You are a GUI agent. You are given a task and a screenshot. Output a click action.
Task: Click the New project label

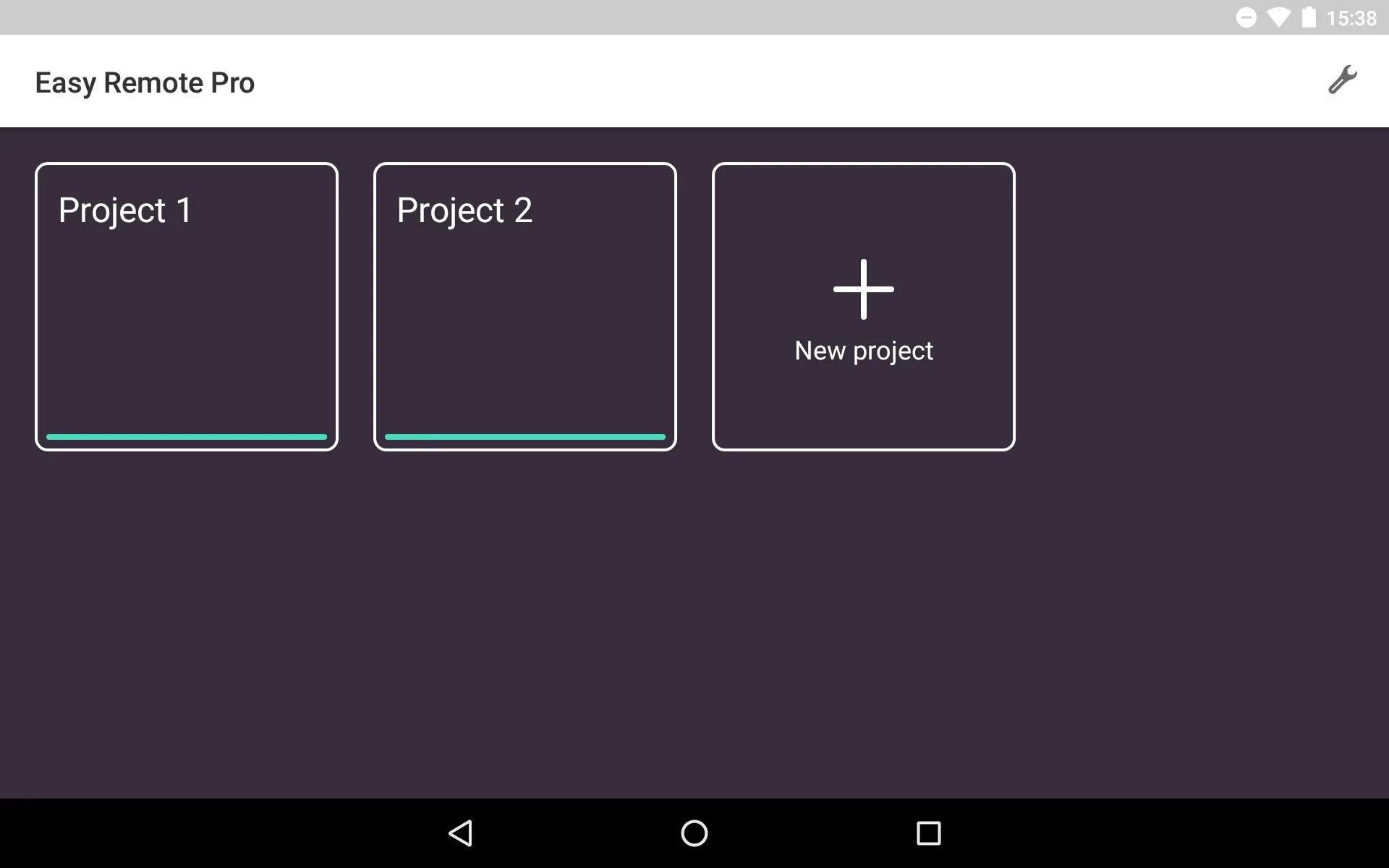click(863, 351)
